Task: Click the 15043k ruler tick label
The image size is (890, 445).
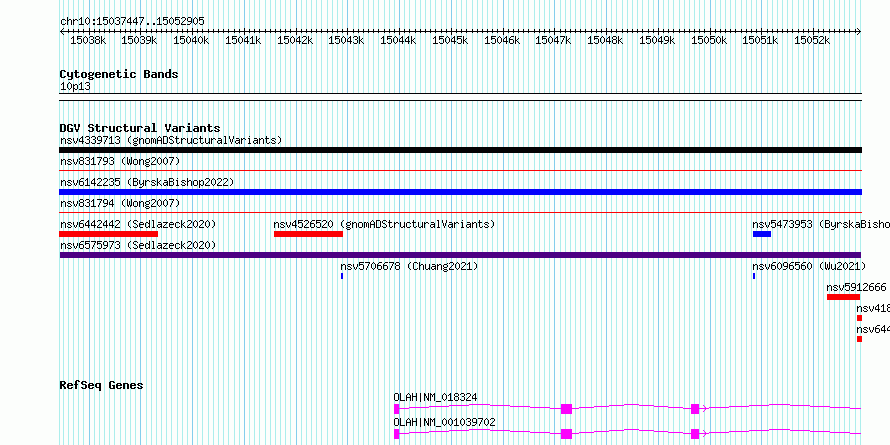Action: (346, 40)
